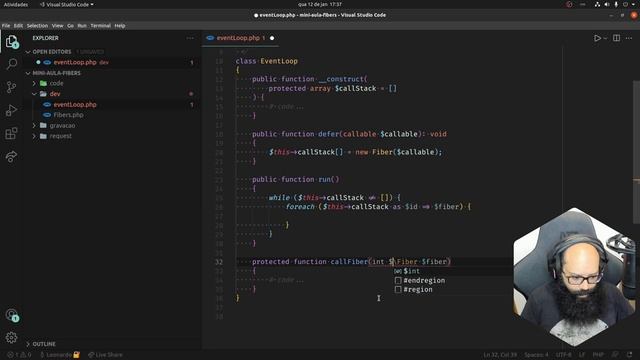Split the editor to the right
This screenshot has width=640, height=360.
pos(616,38)
